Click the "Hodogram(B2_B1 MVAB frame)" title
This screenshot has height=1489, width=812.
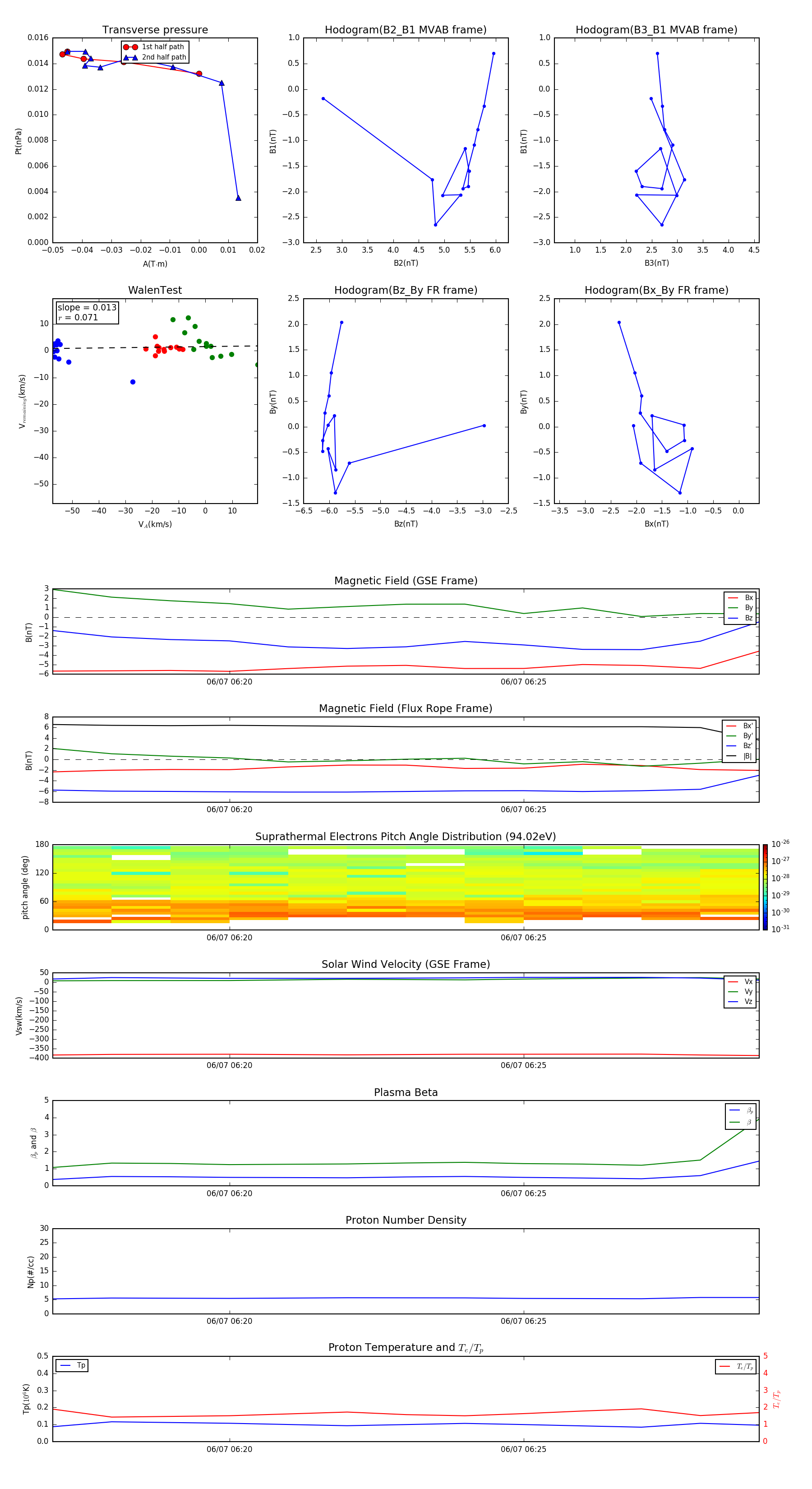tap(406, 30)
